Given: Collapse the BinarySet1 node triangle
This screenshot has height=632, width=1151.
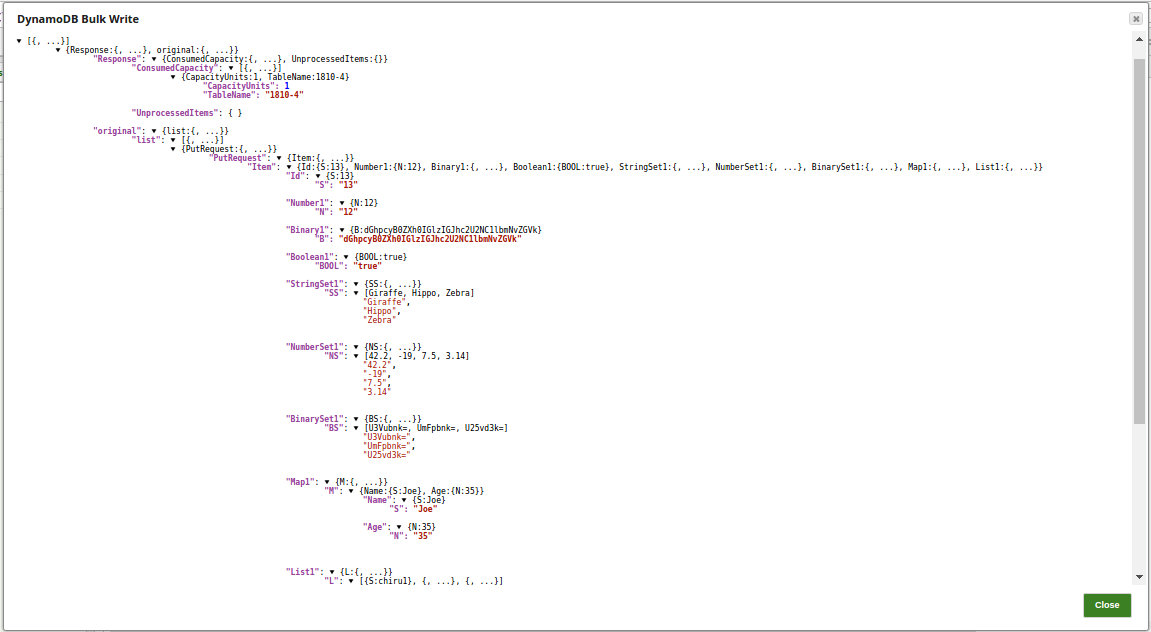Looking at the screenshot, I should click(x=356, y=419).
